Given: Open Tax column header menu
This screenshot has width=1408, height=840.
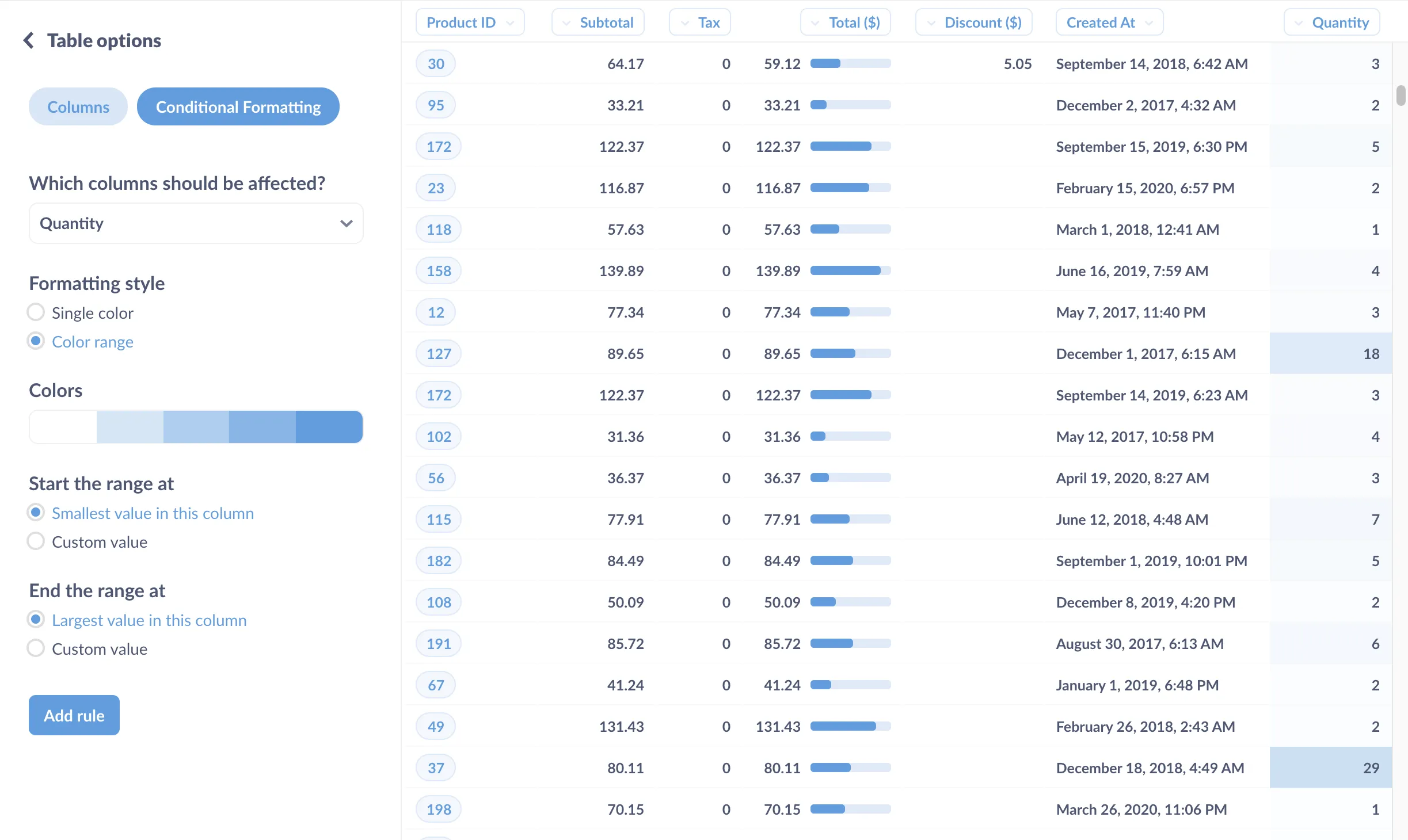Looking at the screenshot, I should [x=700, y=22].
